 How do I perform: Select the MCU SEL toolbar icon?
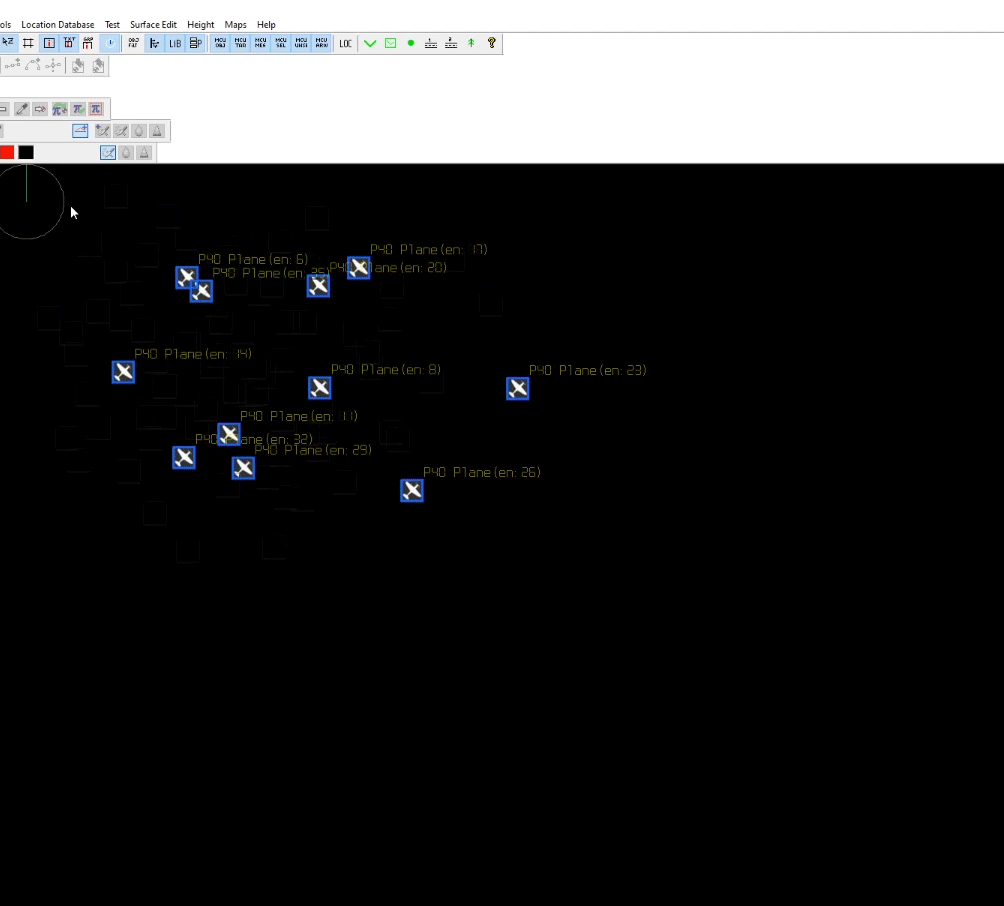click(x=280, y=43)
